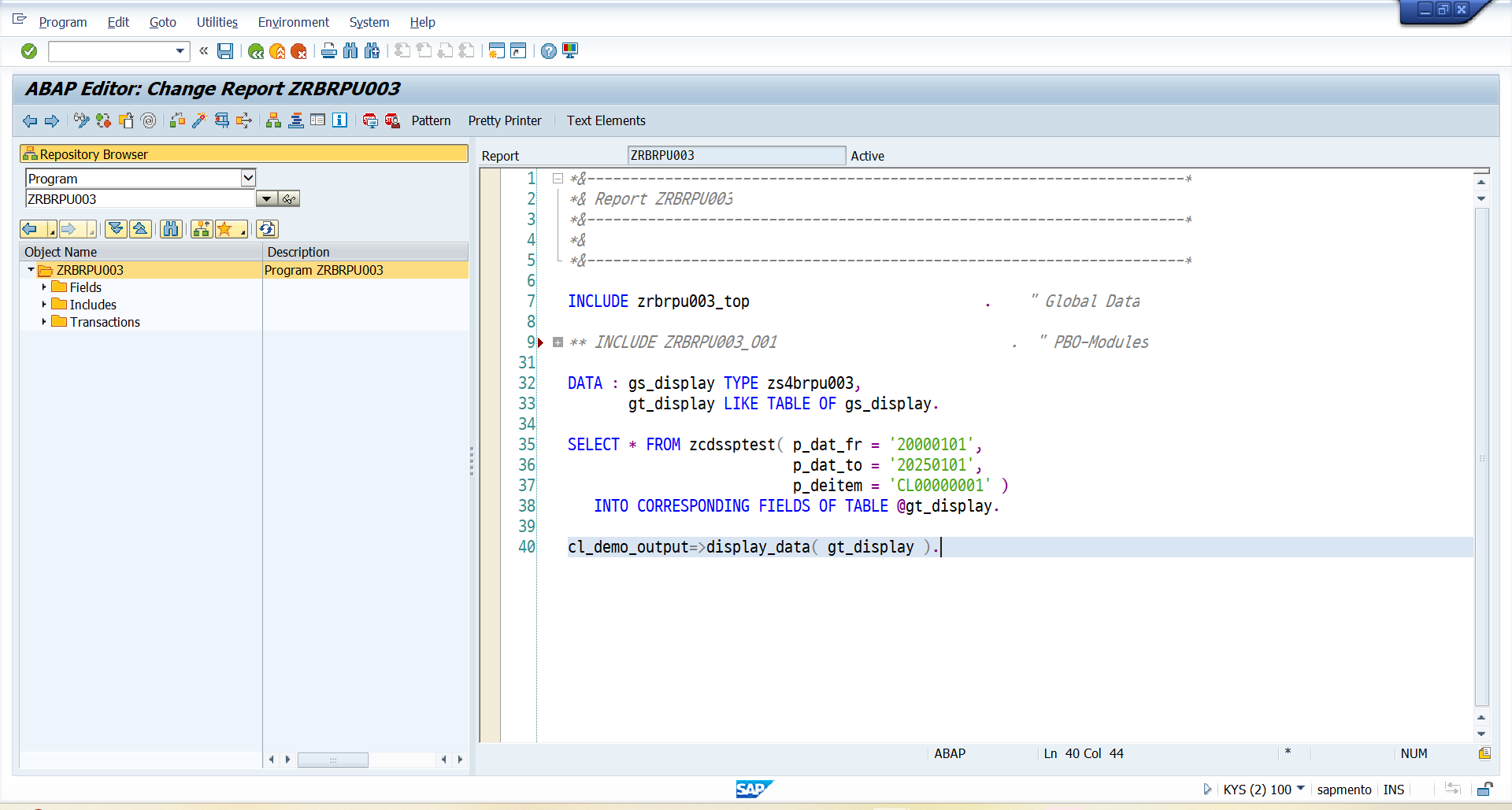Image resolution: width=1512 pixels, height=810 pixels.
Task: Click the Refresh icon in Repository Browser
Action: click(x=267, y=229)
